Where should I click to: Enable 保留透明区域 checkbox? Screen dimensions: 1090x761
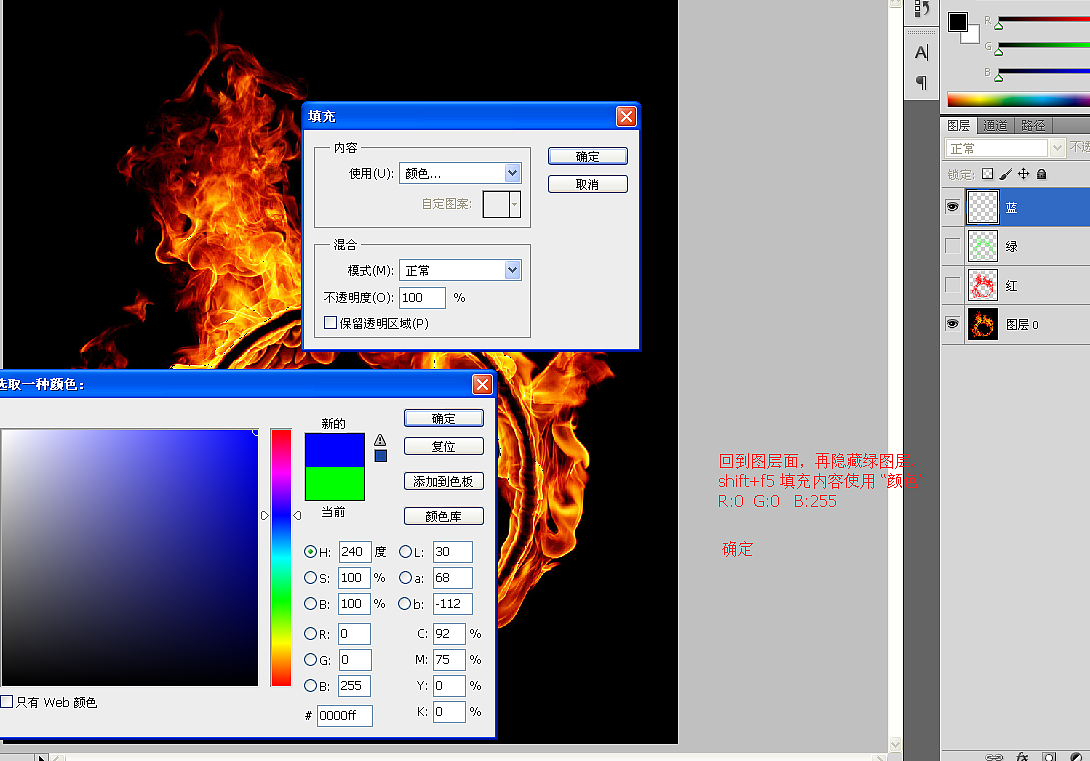(331, 322)
